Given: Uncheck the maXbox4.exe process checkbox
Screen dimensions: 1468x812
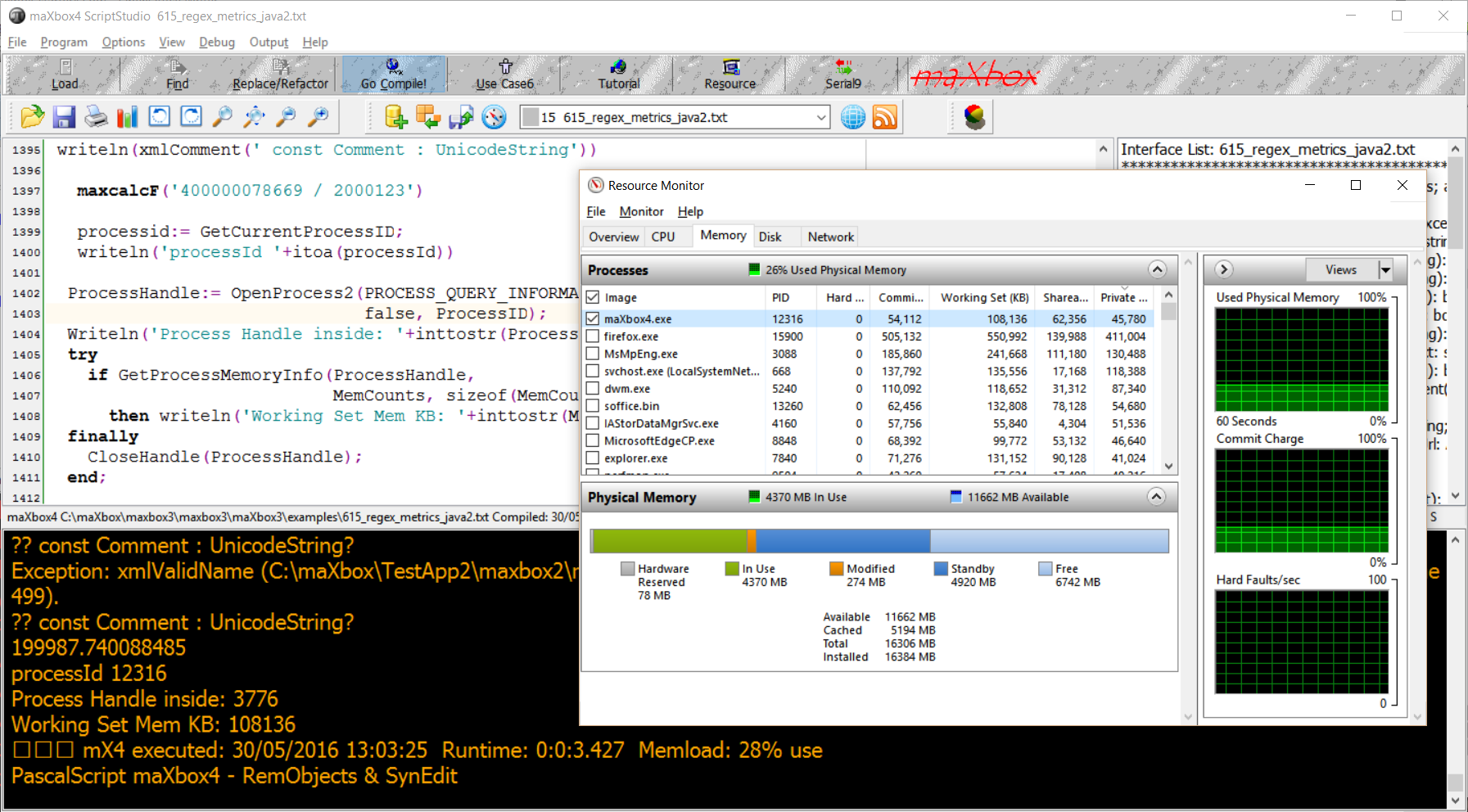Looking at the screenshot, I should [x=593, y=318].
